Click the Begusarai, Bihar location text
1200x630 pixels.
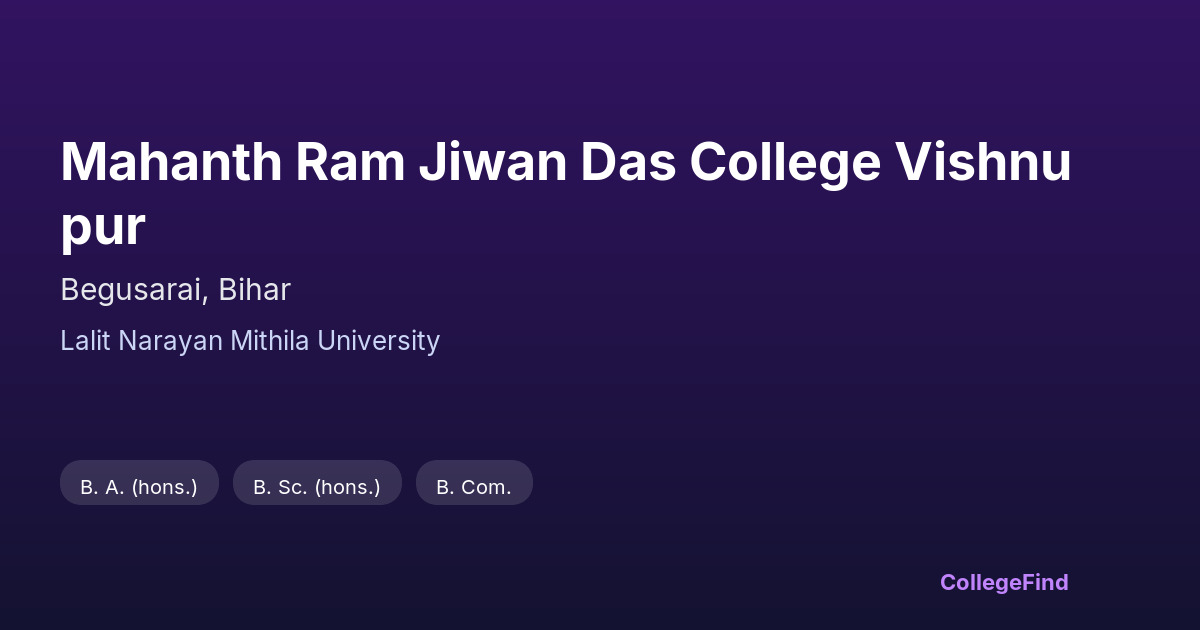175,290
